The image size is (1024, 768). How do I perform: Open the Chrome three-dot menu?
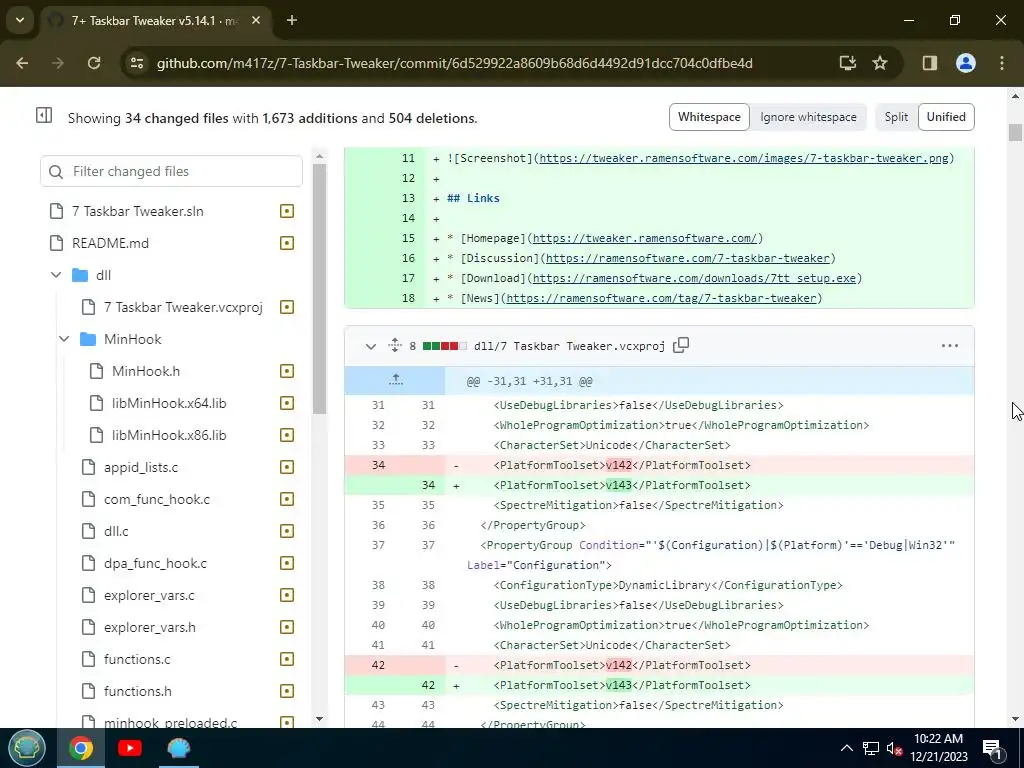[x=1002, y=63]
